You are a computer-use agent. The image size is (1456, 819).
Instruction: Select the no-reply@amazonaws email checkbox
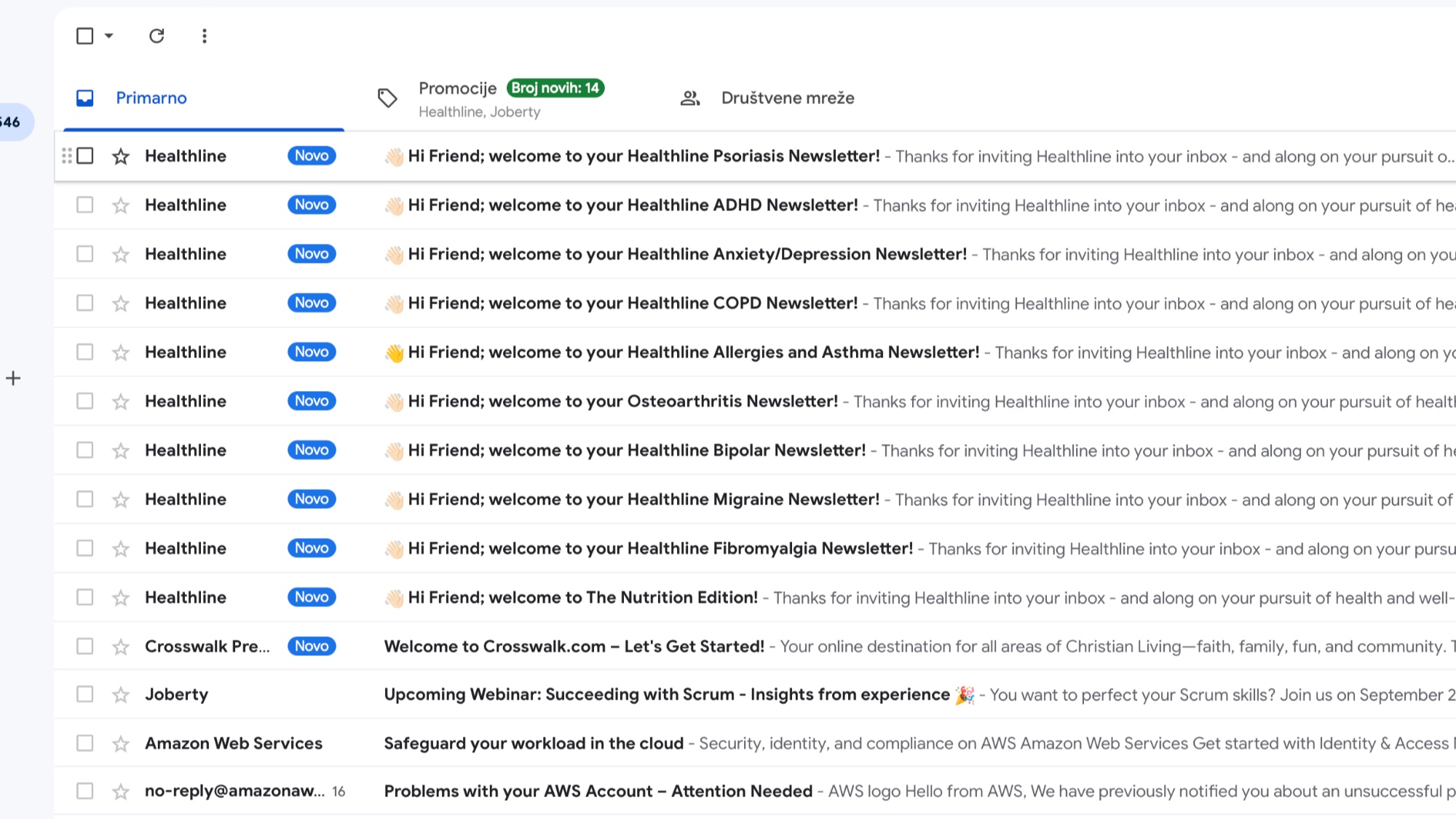[x=85, y=791]
